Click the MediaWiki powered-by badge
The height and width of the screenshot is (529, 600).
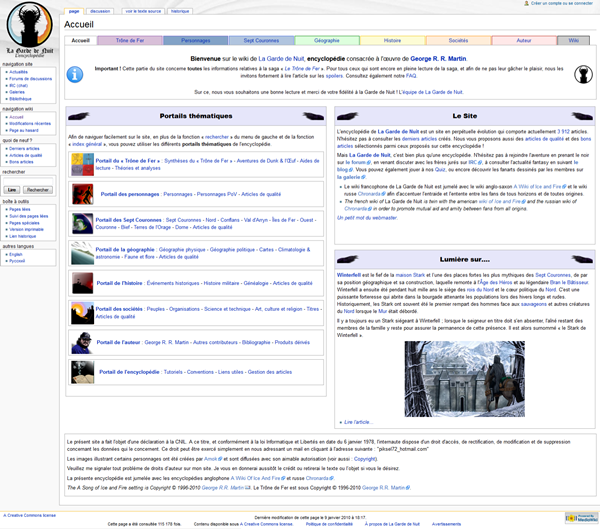582,518
